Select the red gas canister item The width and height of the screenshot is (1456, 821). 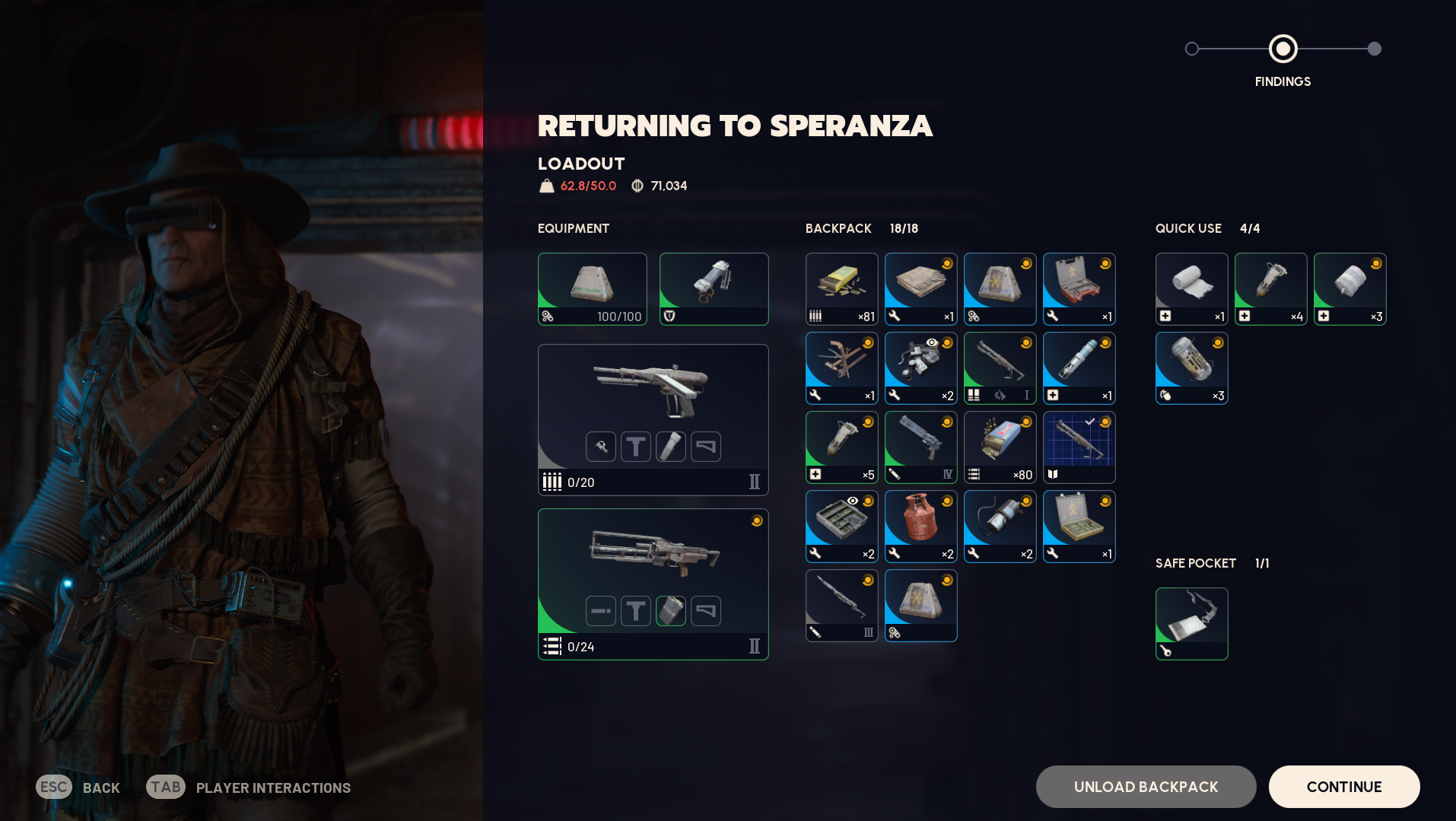tap(920, 527)
